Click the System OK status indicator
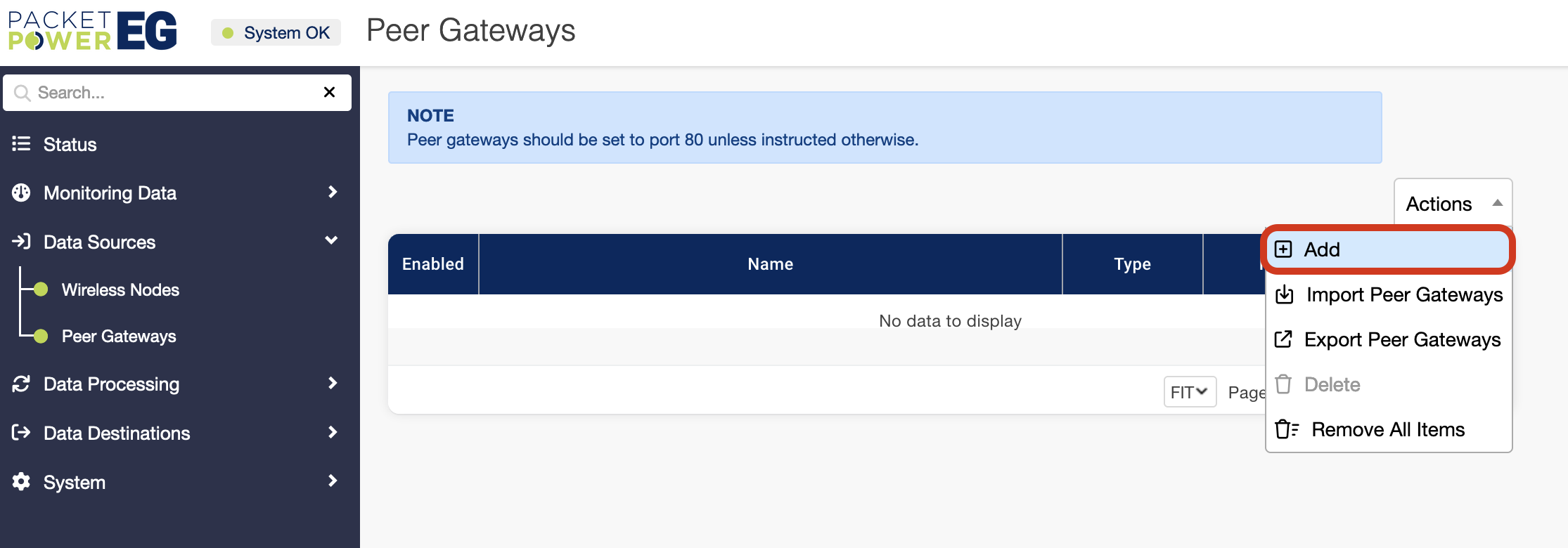Viewport: 1568px width, 548px height. click(x=276, y=33)
